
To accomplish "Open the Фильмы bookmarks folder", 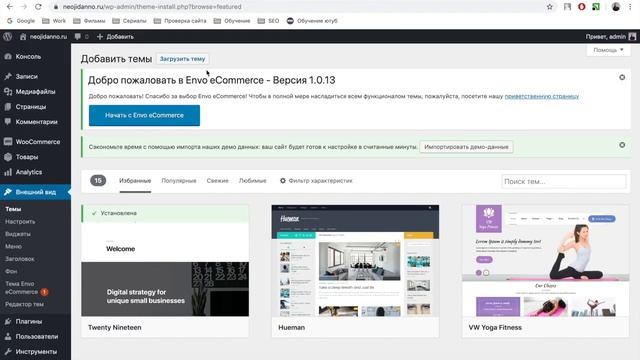I will pyautogui.click(x=89, y=21).
